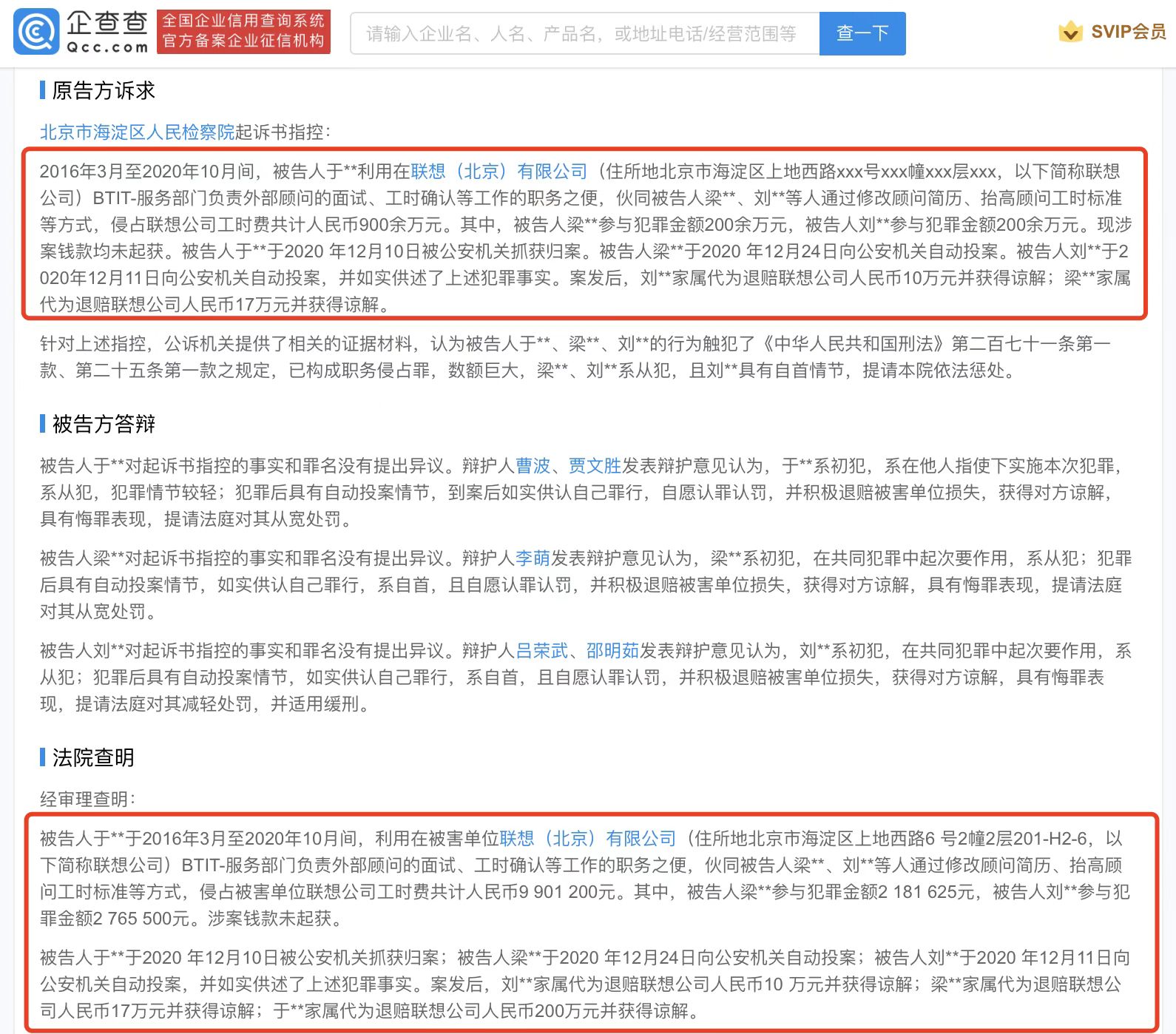Click the 原告方诉求 section heading

104,90
